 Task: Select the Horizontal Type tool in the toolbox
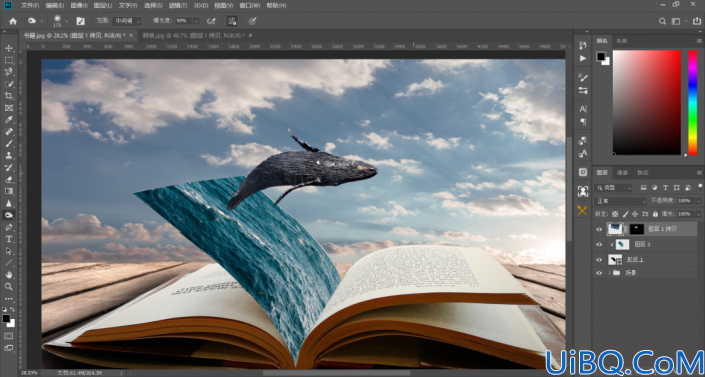[9, 239]
